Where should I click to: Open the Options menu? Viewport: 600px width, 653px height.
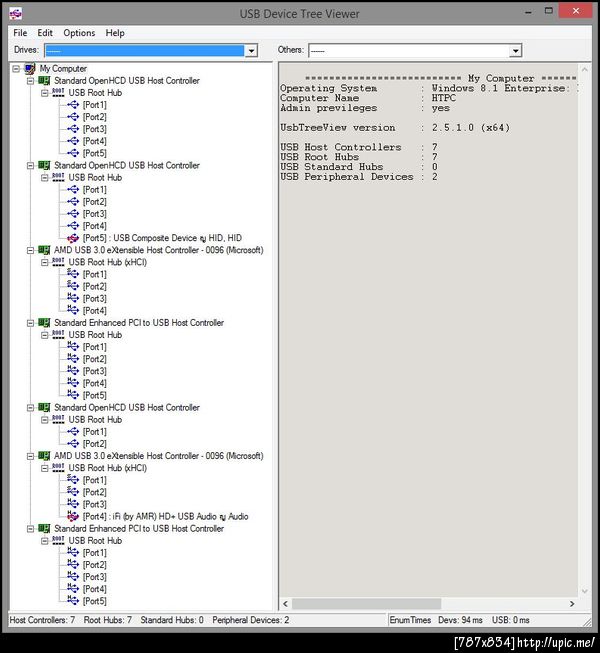(x=79, y=33)
